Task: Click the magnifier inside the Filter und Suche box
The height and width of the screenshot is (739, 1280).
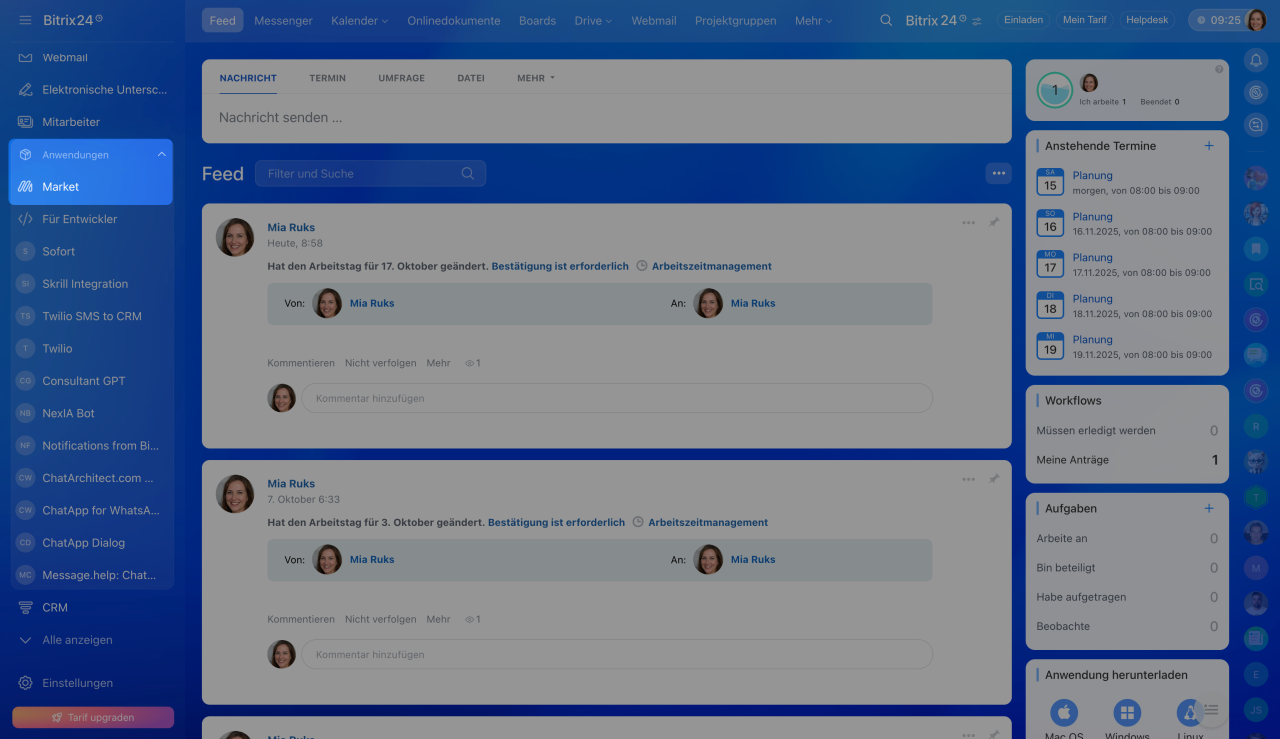Action: click(x=467, y=173)
